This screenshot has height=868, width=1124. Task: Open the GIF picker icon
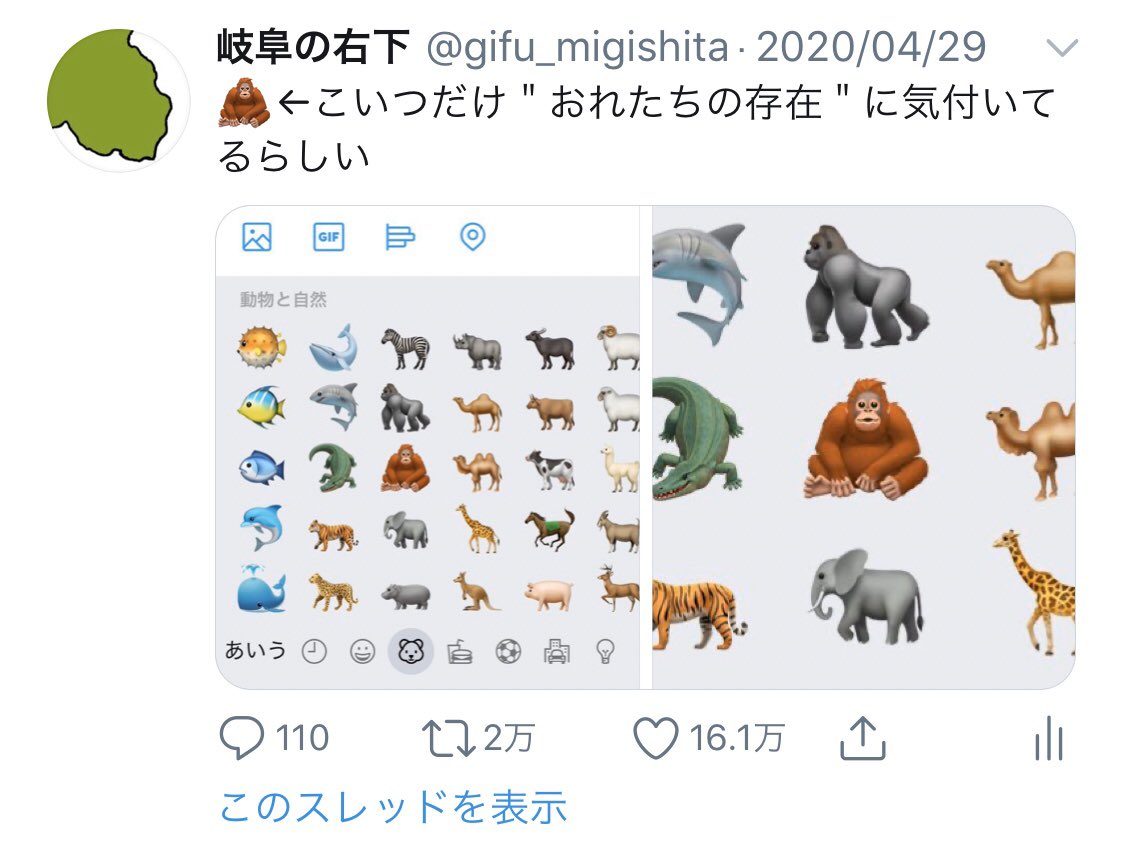pyautogui.click(x=329, y=237)
